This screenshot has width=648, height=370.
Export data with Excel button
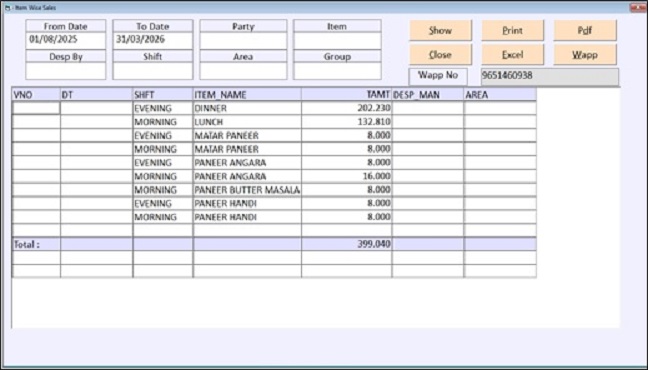[512, 55]
